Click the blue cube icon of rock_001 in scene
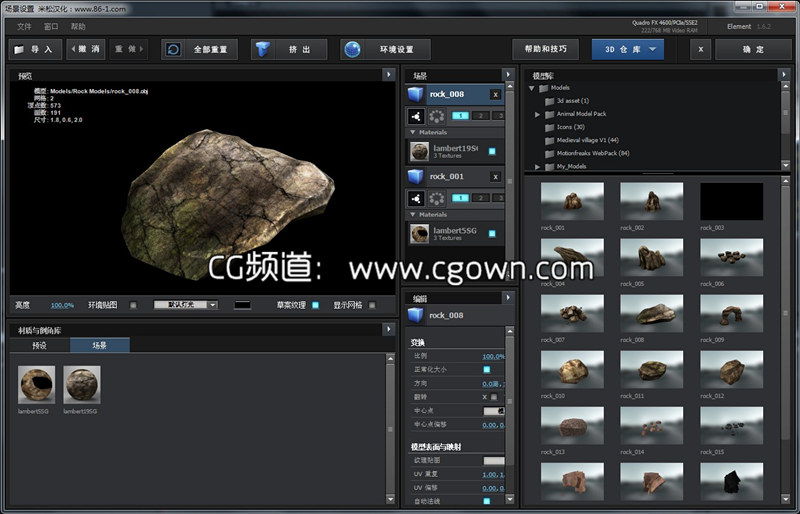The height and width of the screenshot is (514, 800). click(x=416, y=177)
